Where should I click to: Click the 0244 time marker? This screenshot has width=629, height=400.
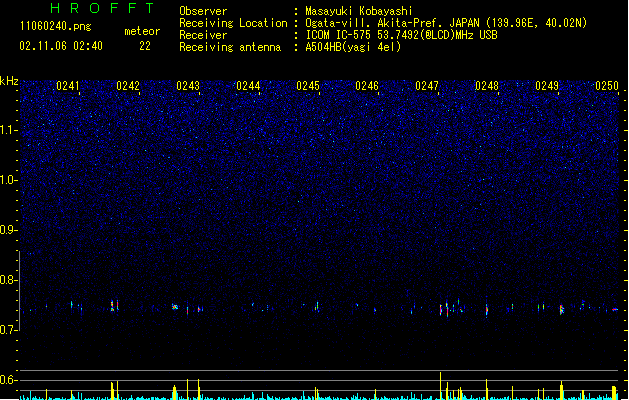pos(248,86)
